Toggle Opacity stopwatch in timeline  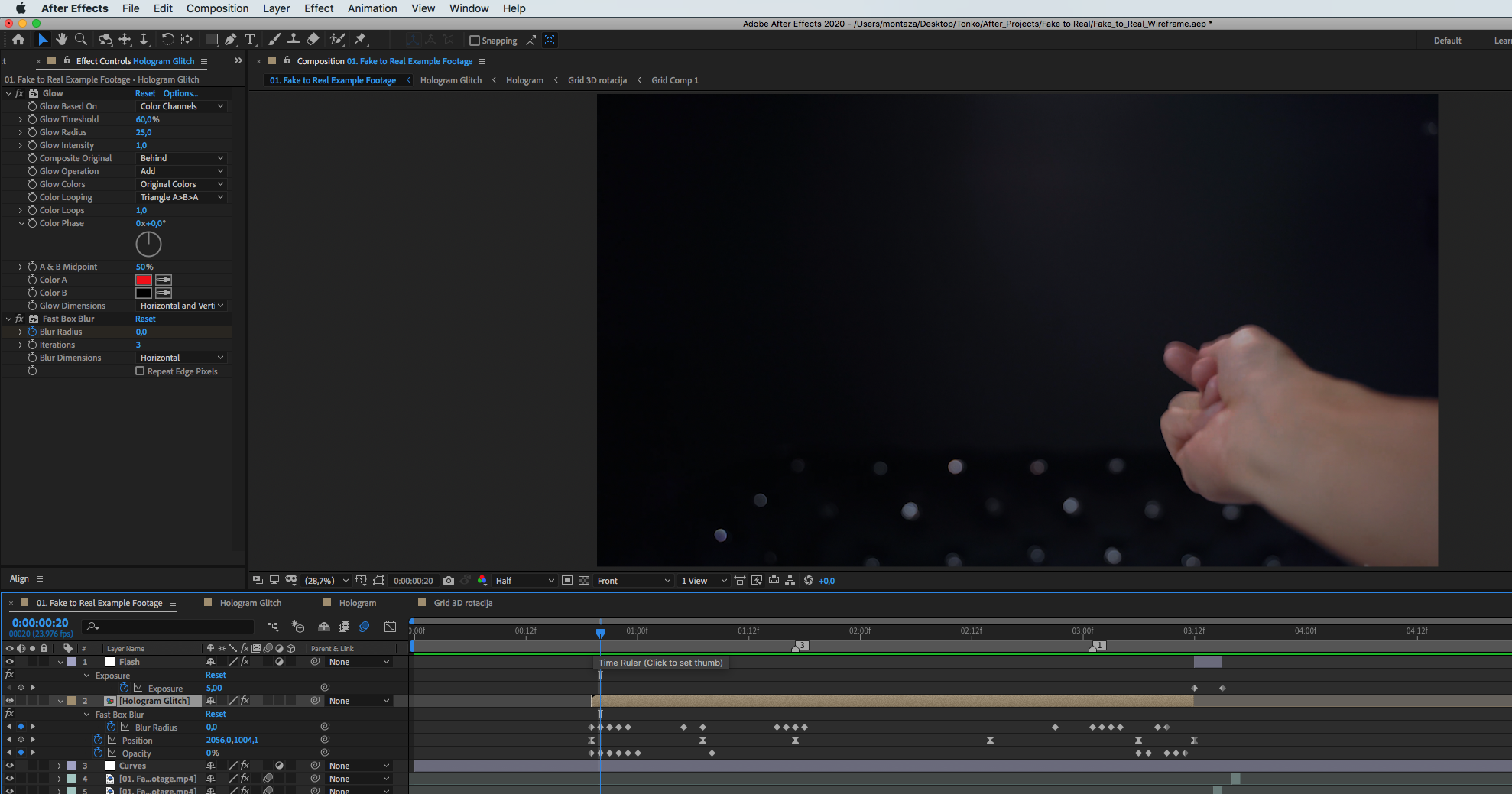(98, 753)
